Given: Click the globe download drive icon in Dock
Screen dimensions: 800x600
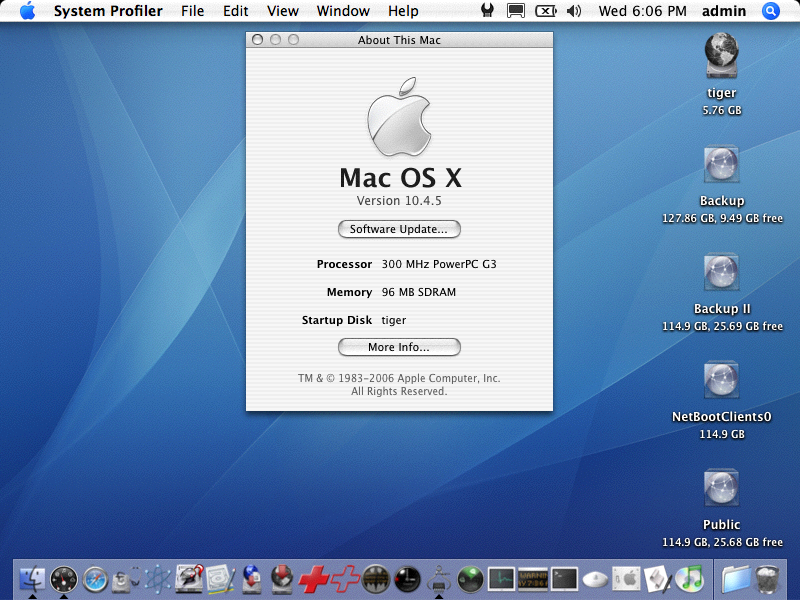Looking at the screenshot, I should [252, 580].
